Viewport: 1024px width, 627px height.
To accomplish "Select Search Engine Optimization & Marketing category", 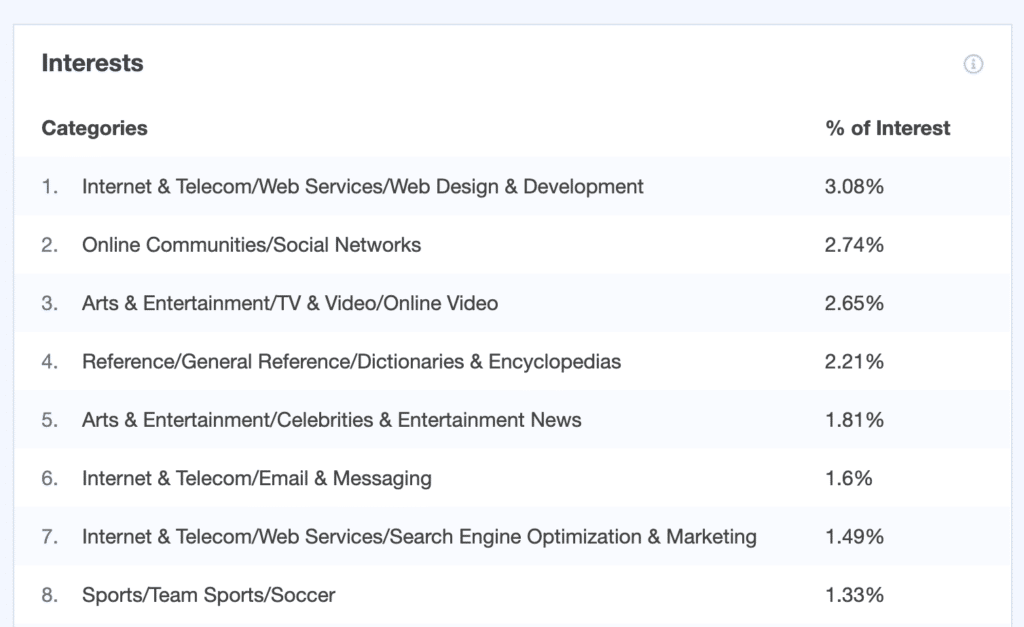I will pyautogui.click(x=419, y=537).
